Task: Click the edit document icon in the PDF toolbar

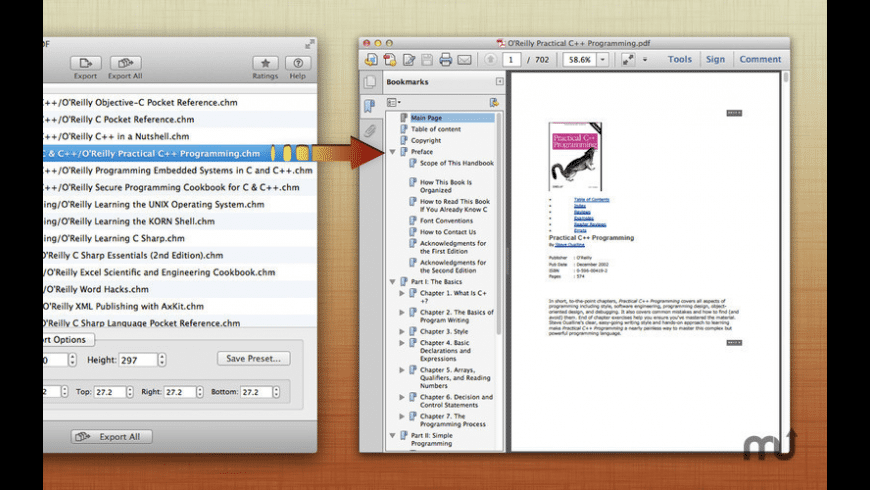Action: tap(409, 59)
